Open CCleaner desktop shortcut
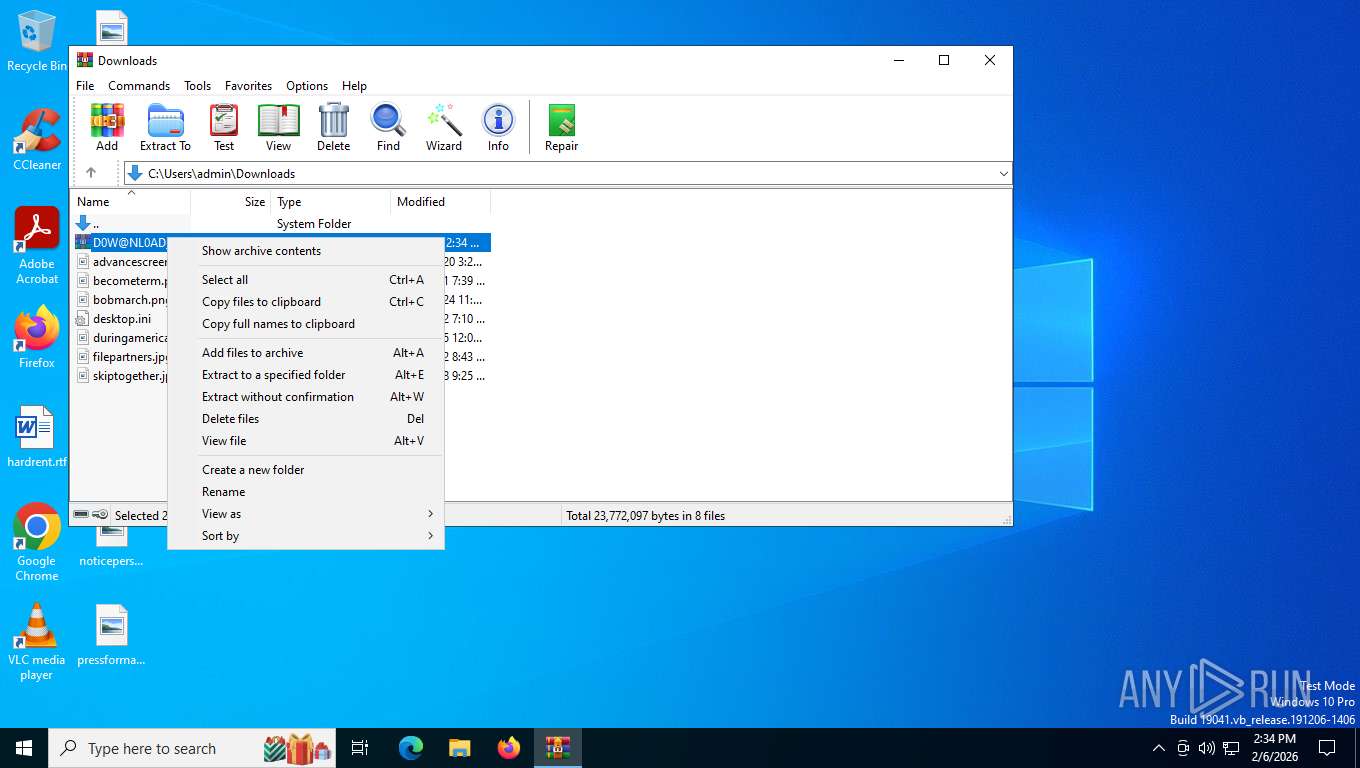1360x768 pixels. [37, 139]
